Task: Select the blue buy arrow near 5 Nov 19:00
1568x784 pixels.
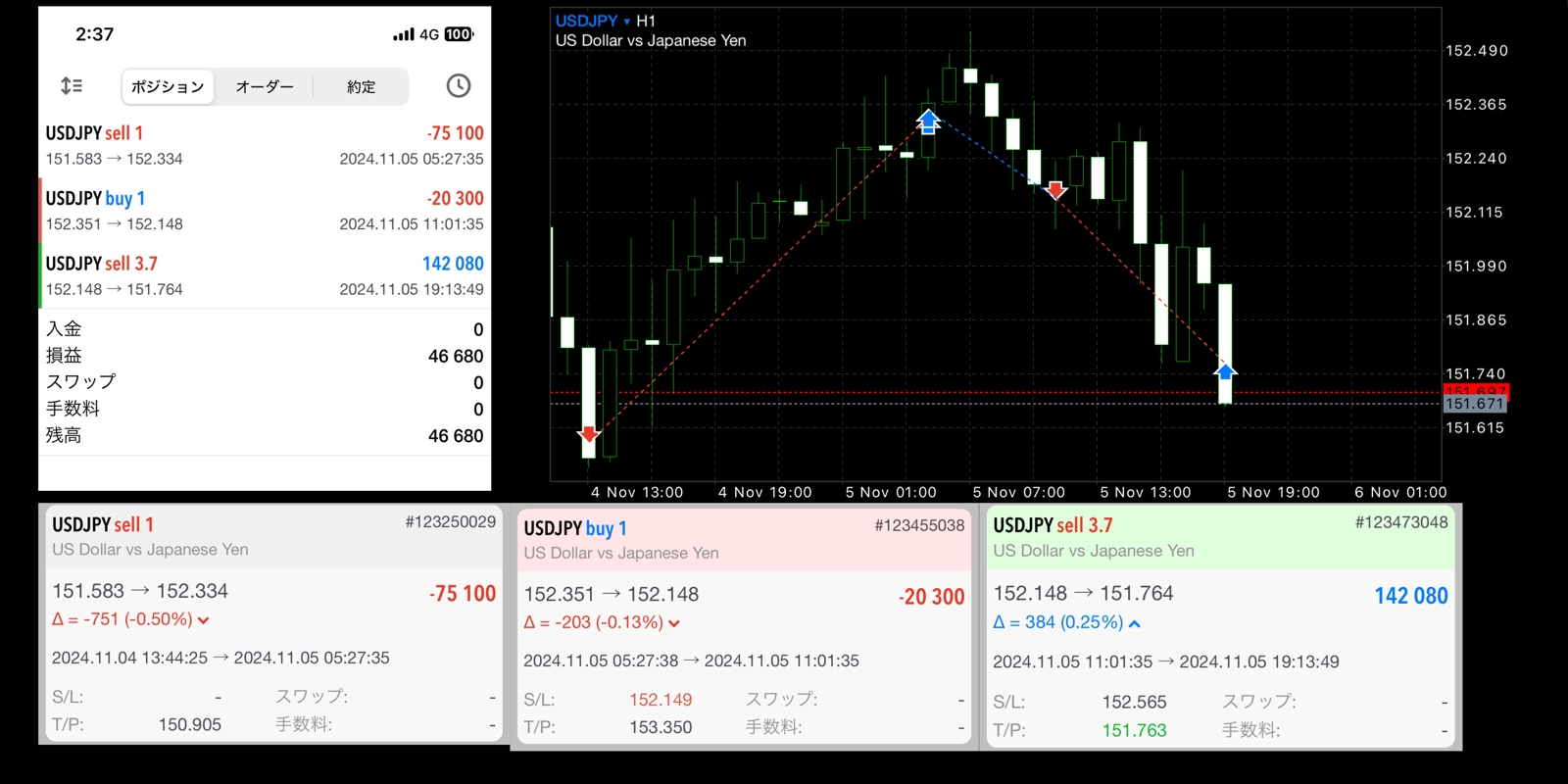Action: click(x=1225, y=371)
